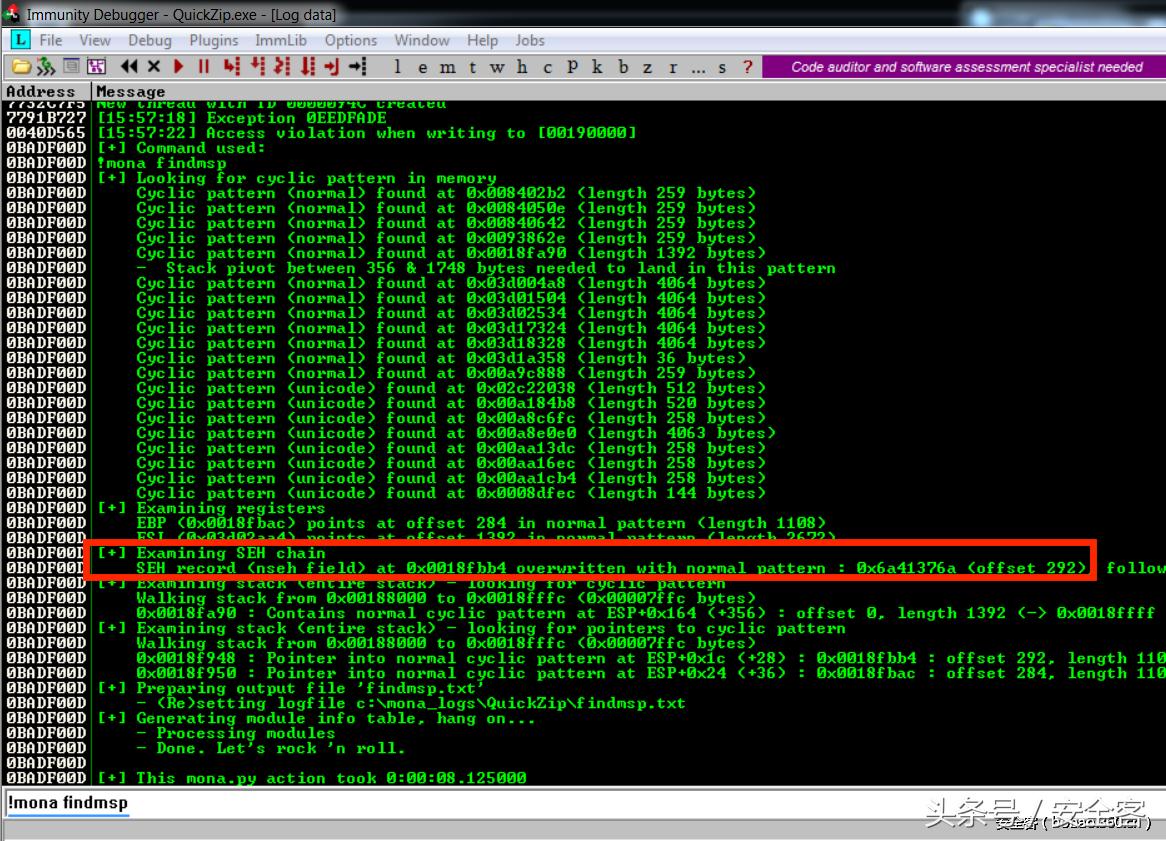Open the Options menu
This screenshot has height=841, width=1166.
[351, 41]
